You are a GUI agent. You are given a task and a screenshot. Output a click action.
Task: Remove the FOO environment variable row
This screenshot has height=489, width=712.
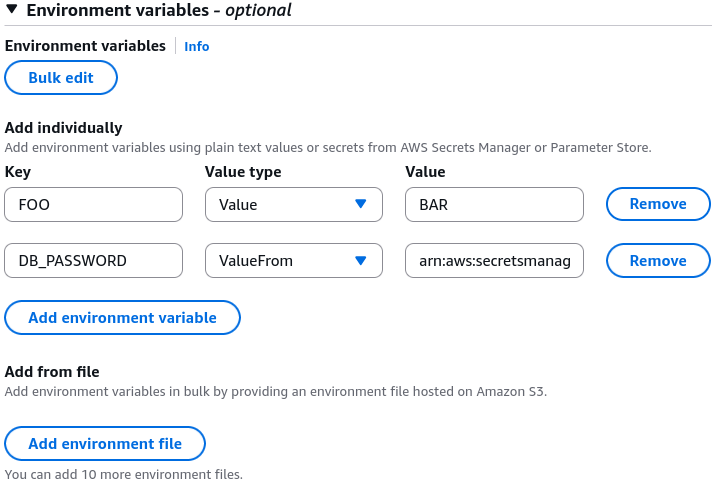pyautogui.click(x=658, y=204)
